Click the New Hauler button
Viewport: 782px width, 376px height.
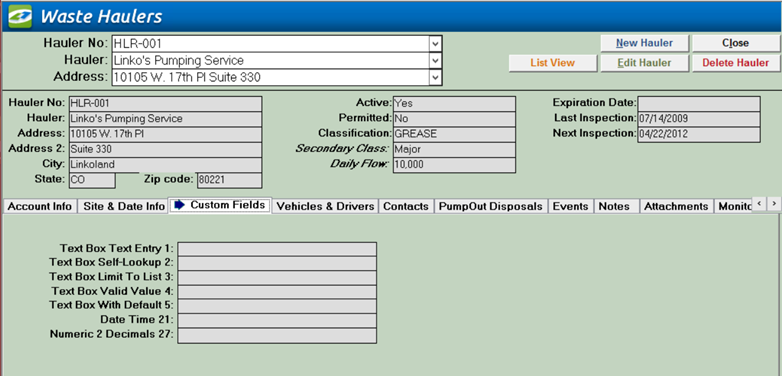click(x=644, y=43)
